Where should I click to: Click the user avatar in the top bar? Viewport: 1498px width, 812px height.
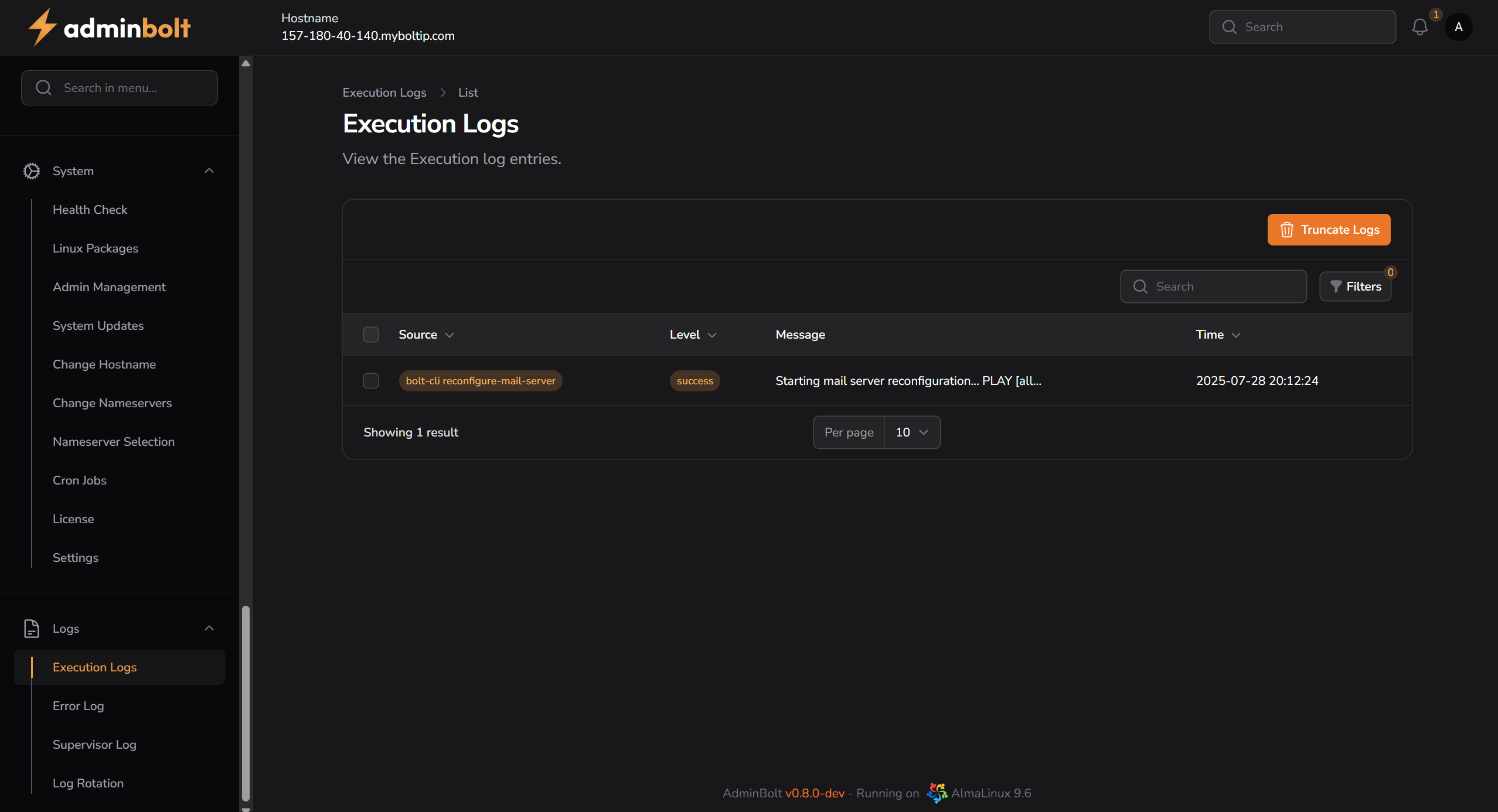(1459, 27)
